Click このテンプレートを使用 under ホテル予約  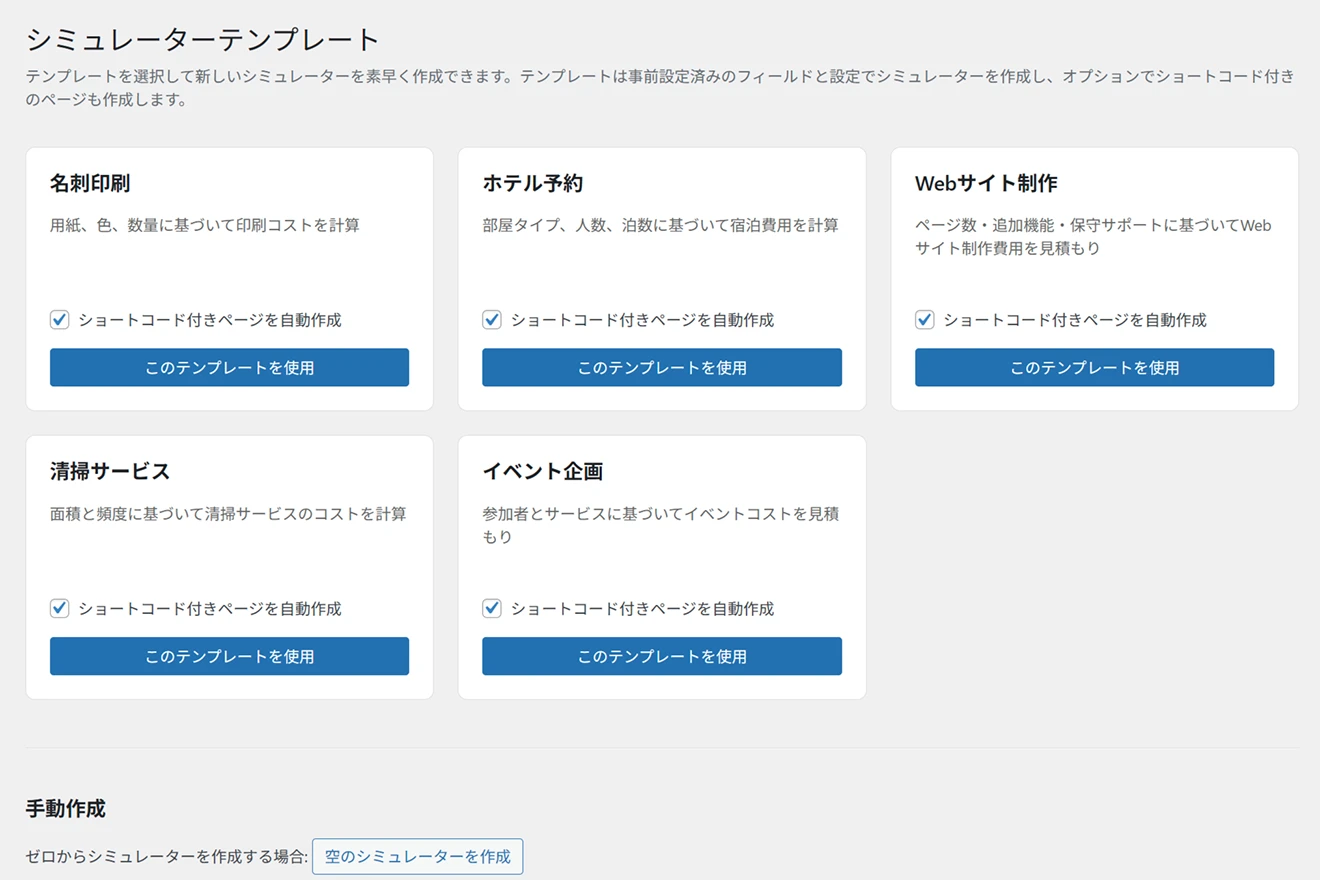(661, 367)
